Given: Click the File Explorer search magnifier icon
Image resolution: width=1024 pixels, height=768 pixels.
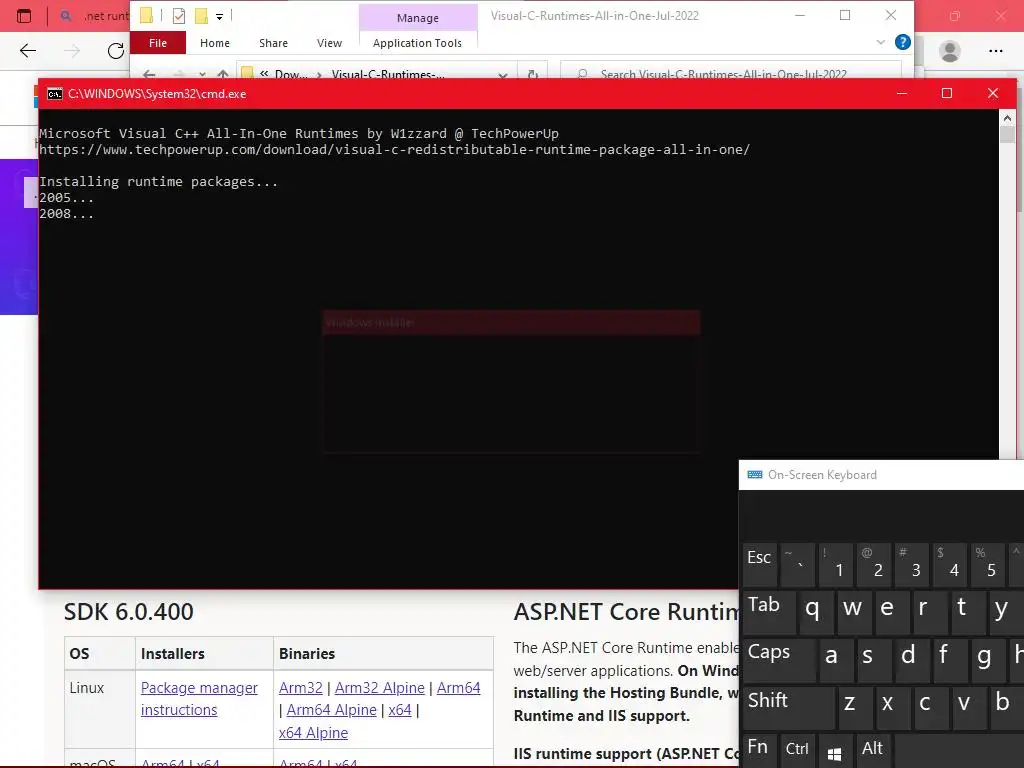Looking at the screenshot, I should tap(583, 74).
